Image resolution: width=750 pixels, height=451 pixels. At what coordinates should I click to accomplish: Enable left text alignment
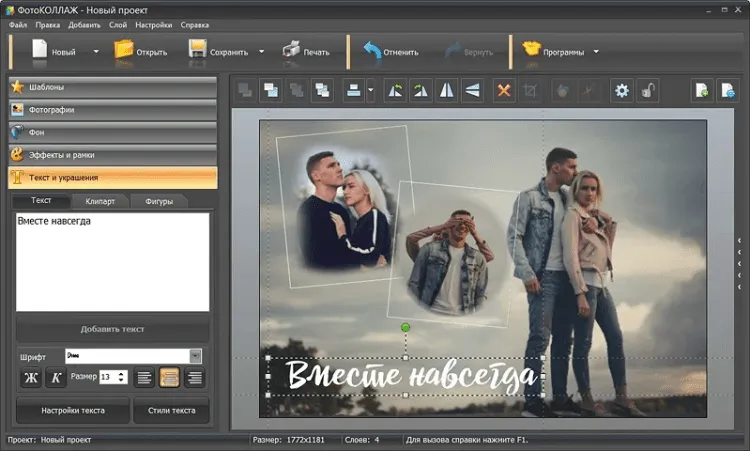[144, 377]
